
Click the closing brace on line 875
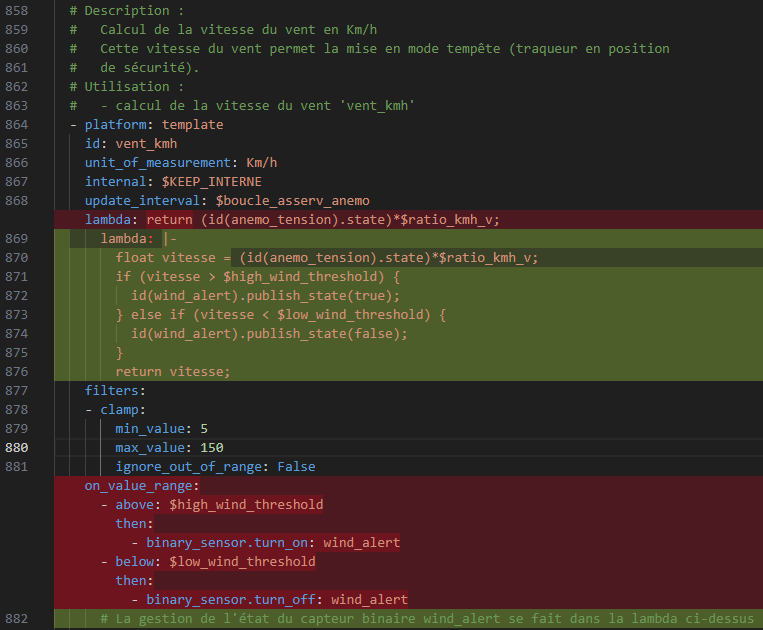119,352
